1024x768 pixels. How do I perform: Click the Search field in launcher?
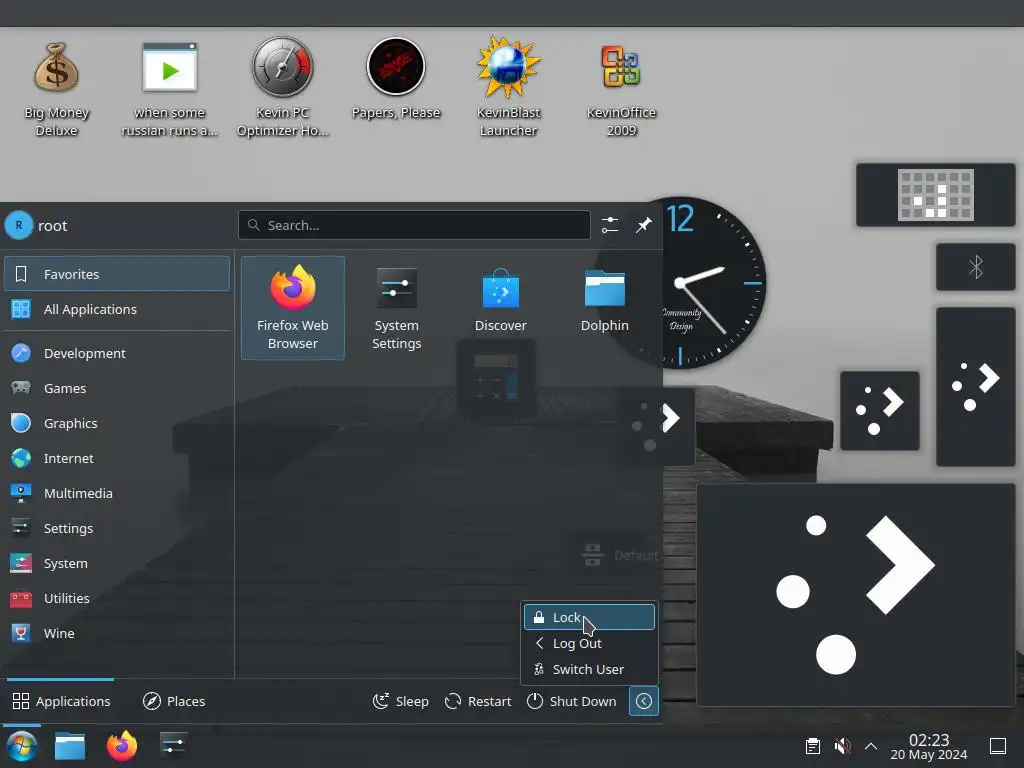point(414,225)
